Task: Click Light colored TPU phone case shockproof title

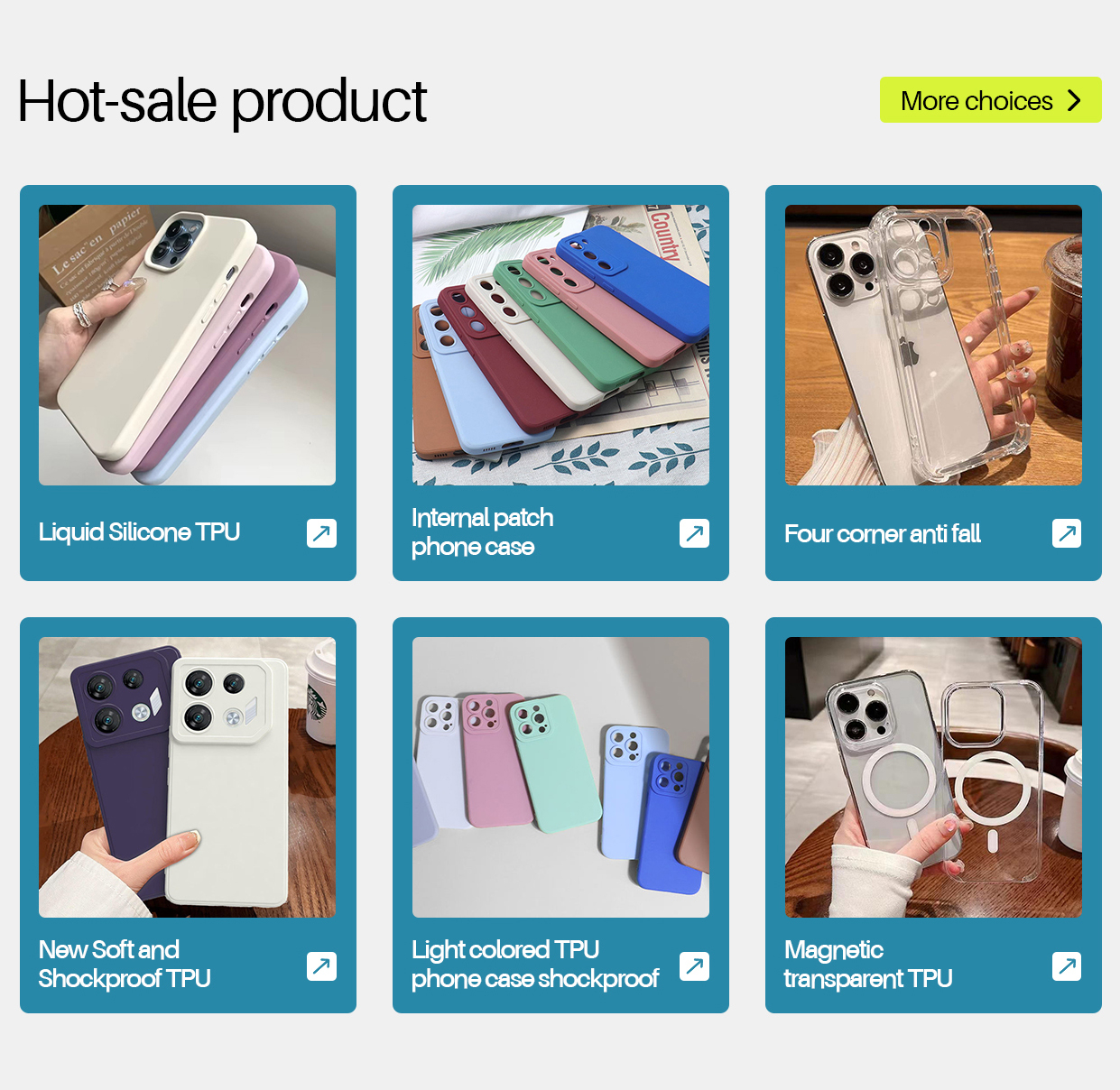Action: click(534, 964)
